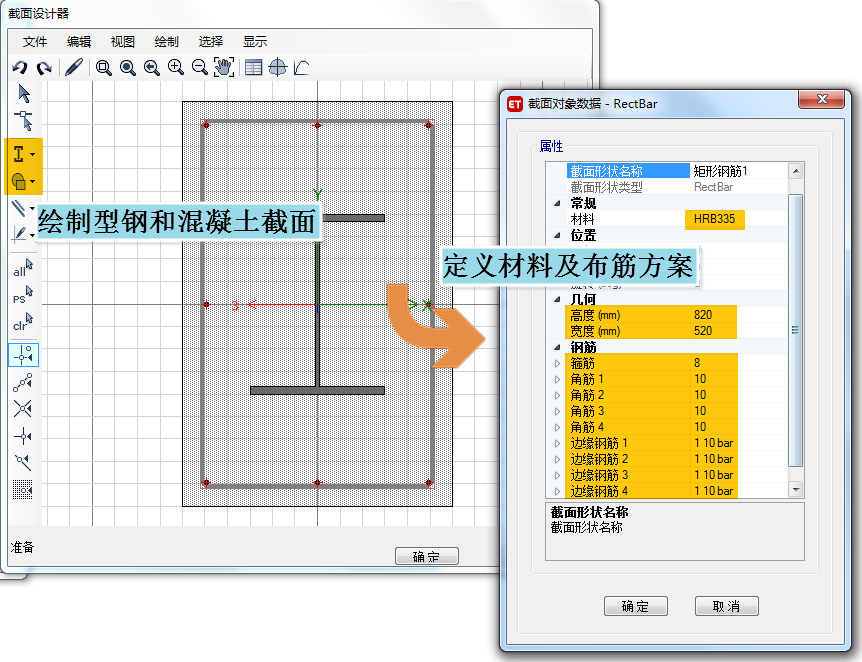Image resolution: width=862 pixels, height=662 pixels.
Task: Expand the 角筋 1 property row
Action: [x=558, y=379]
